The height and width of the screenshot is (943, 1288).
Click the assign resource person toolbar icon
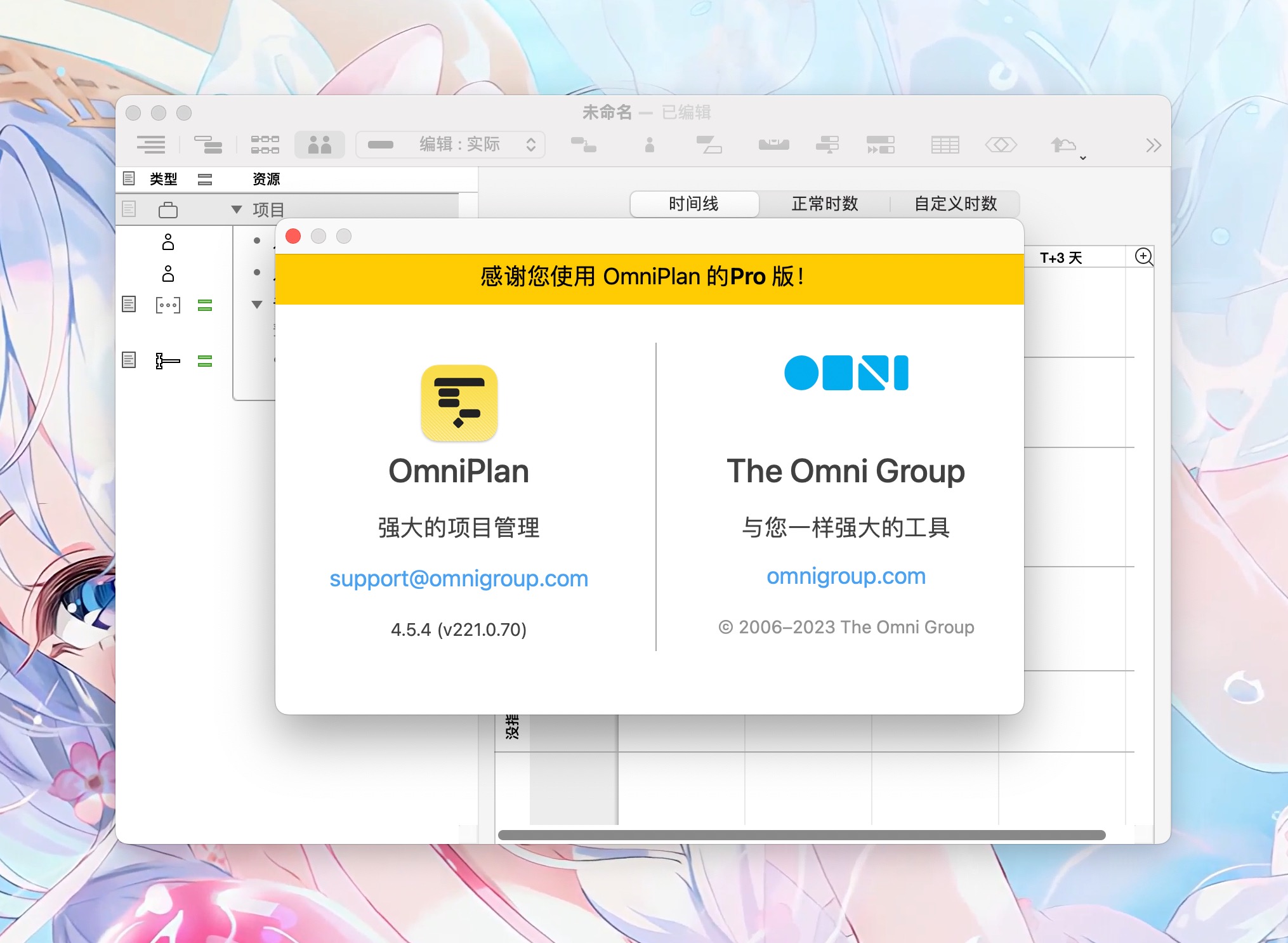tap(649, 145)
